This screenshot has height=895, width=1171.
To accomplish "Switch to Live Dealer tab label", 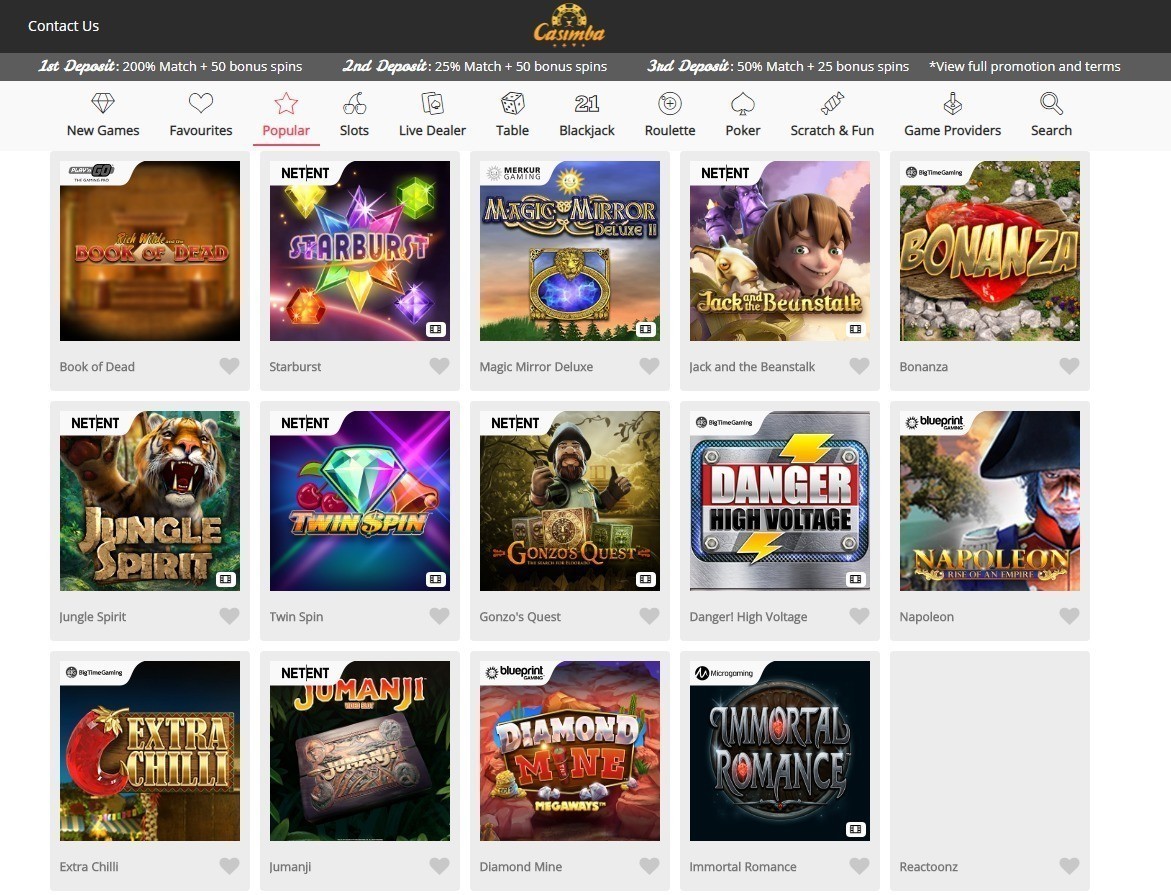I will tap(432, 131).
